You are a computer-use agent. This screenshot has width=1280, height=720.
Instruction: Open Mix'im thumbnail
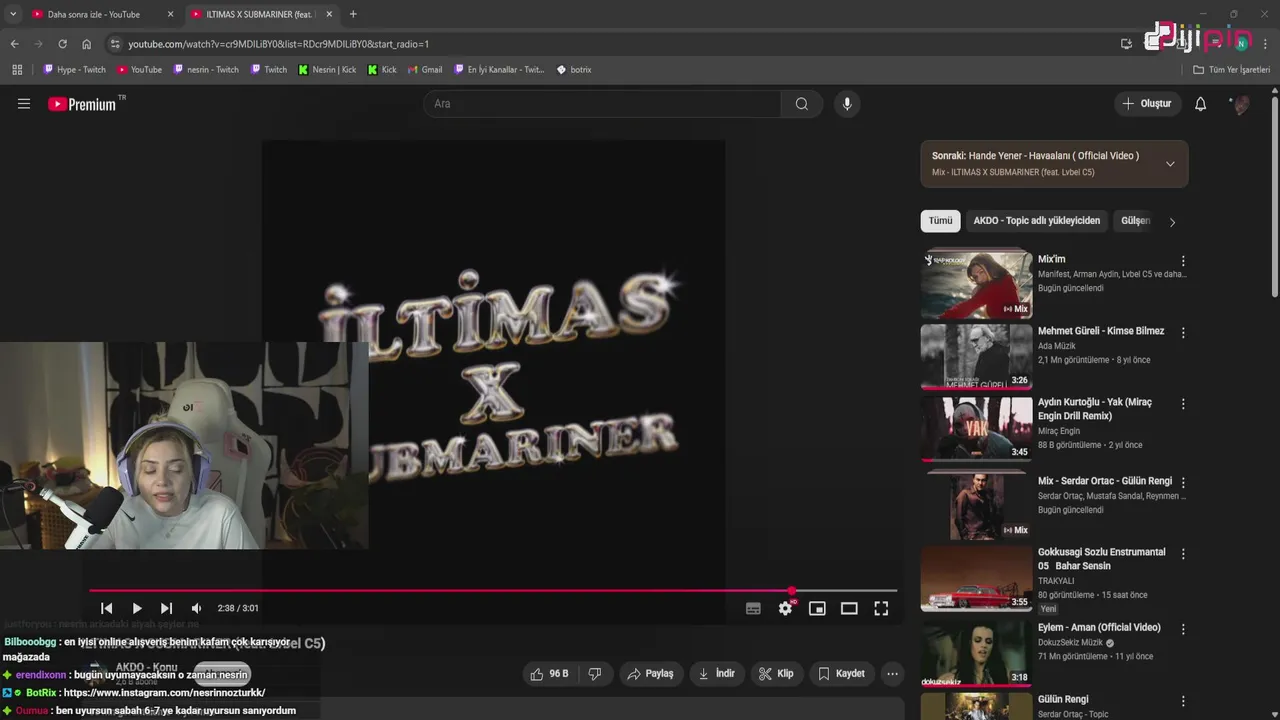[977, 285]
